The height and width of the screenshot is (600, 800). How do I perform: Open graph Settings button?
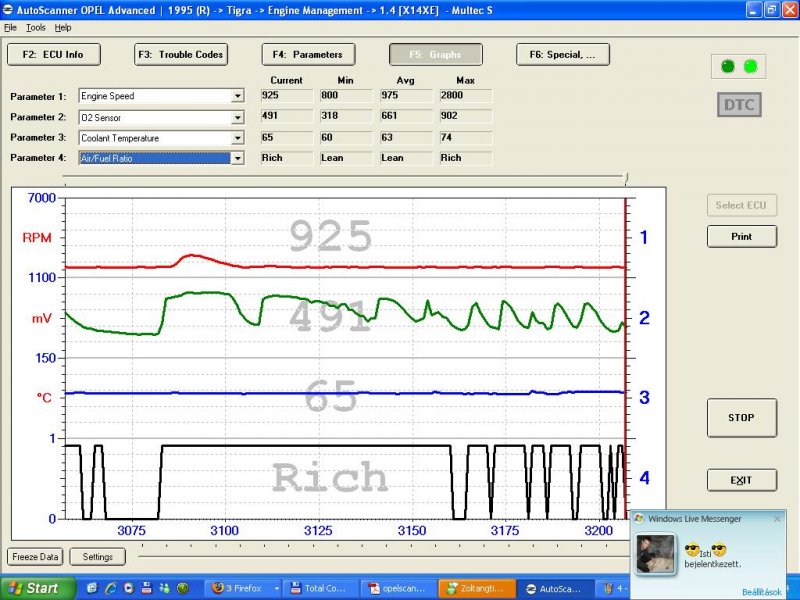click(x=97, y=557)
